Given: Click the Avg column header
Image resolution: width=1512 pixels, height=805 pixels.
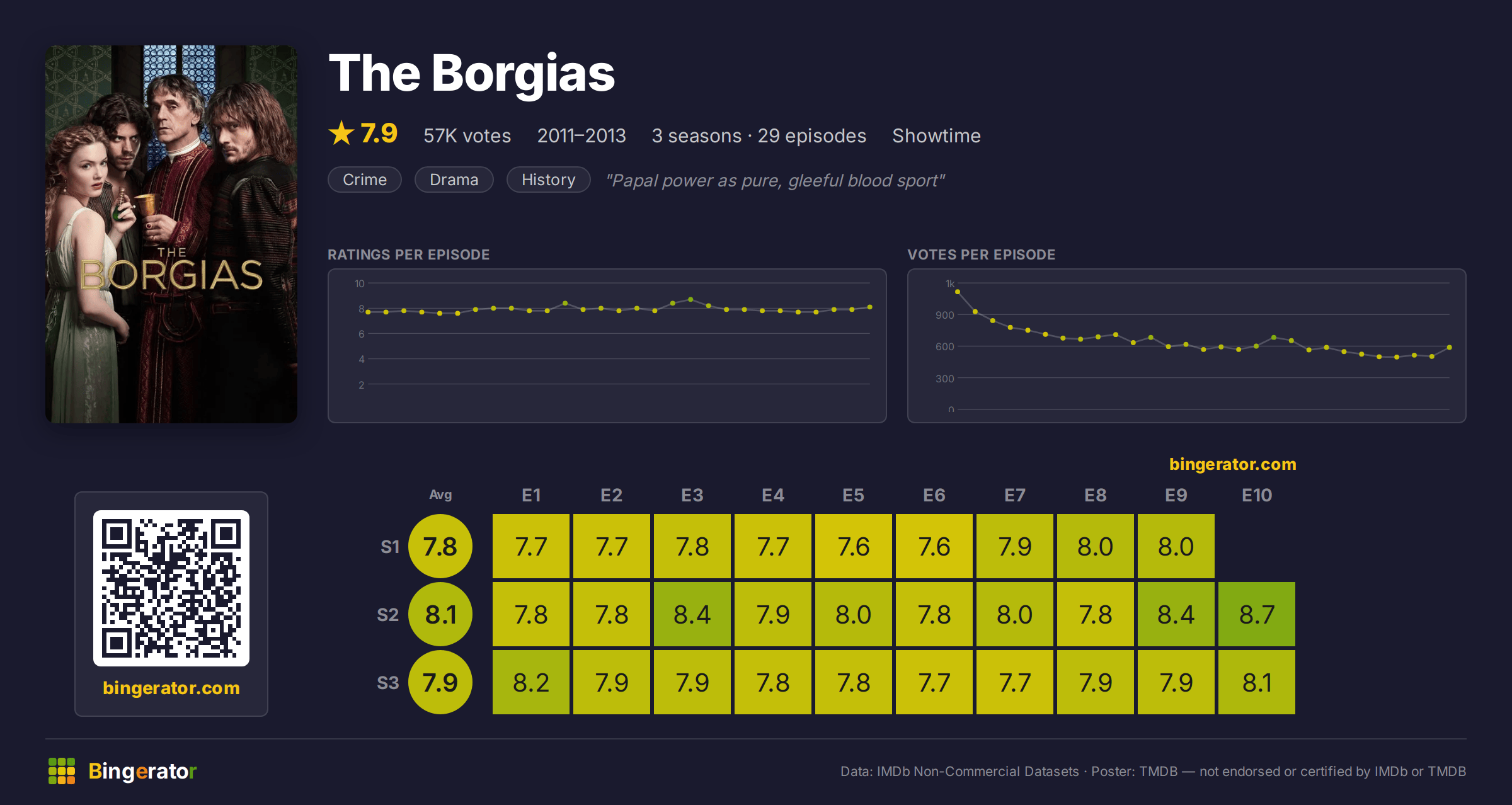Looking at the screenshot, I should point(440,494).
